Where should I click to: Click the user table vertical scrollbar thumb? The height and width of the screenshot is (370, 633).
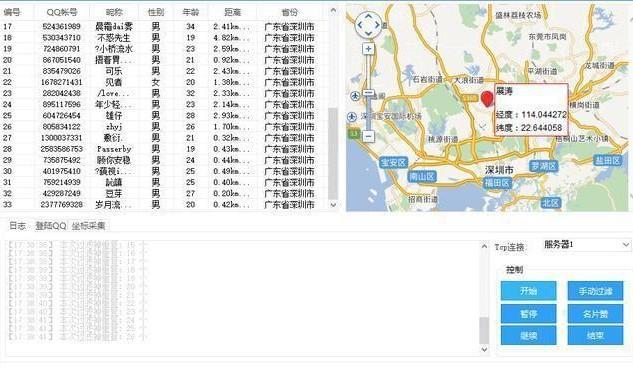point(333,153)
